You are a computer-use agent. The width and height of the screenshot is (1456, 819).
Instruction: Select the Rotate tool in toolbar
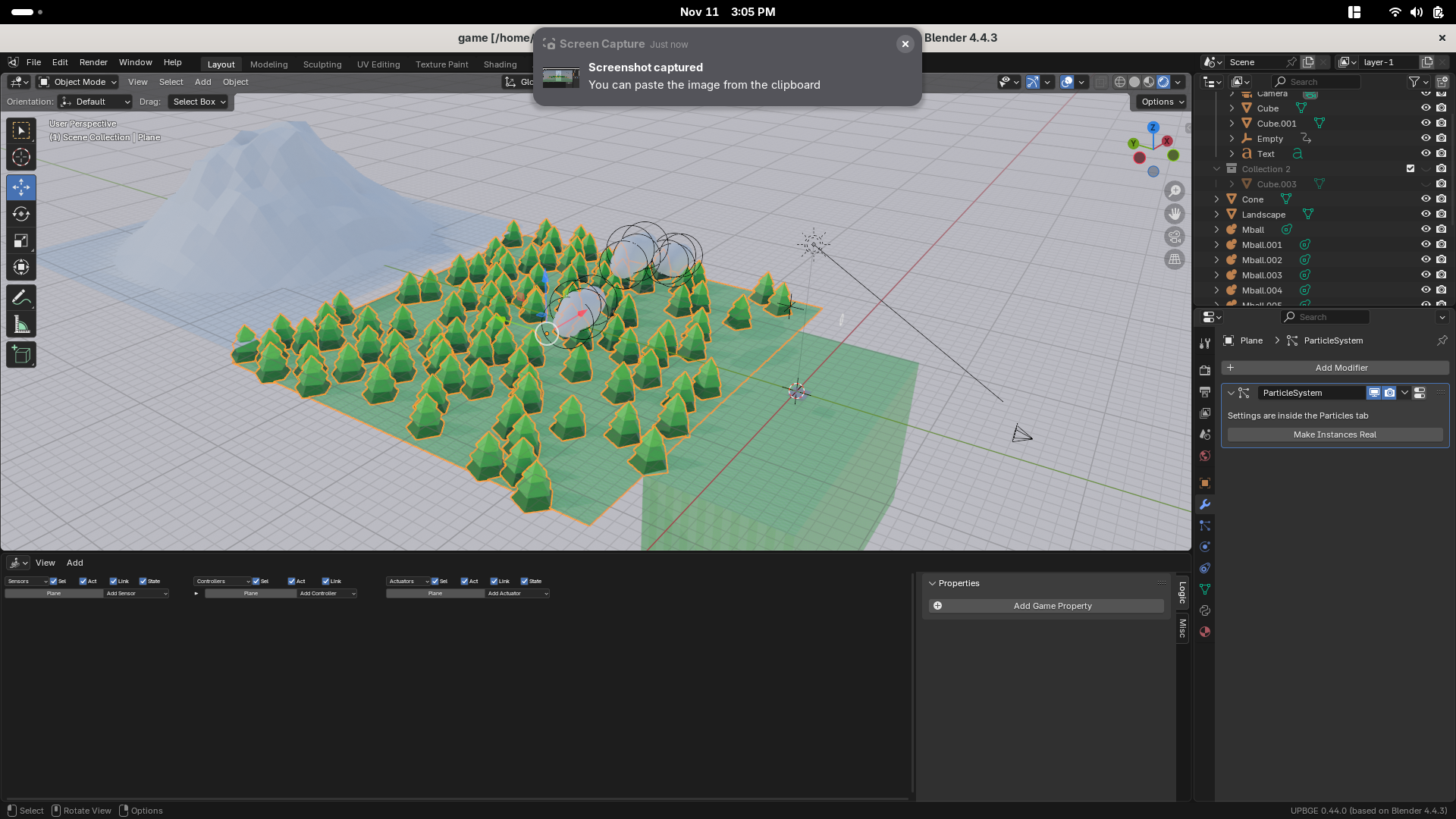pyautogui.click(x=21, y=215)
